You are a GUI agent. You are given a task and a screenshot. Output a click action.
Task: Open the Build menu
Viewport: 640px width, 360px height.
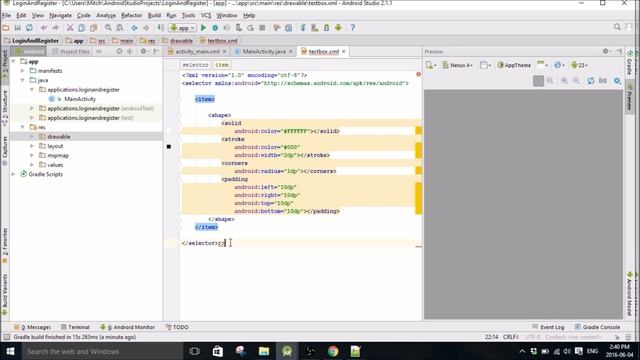(x=154, y=16)
